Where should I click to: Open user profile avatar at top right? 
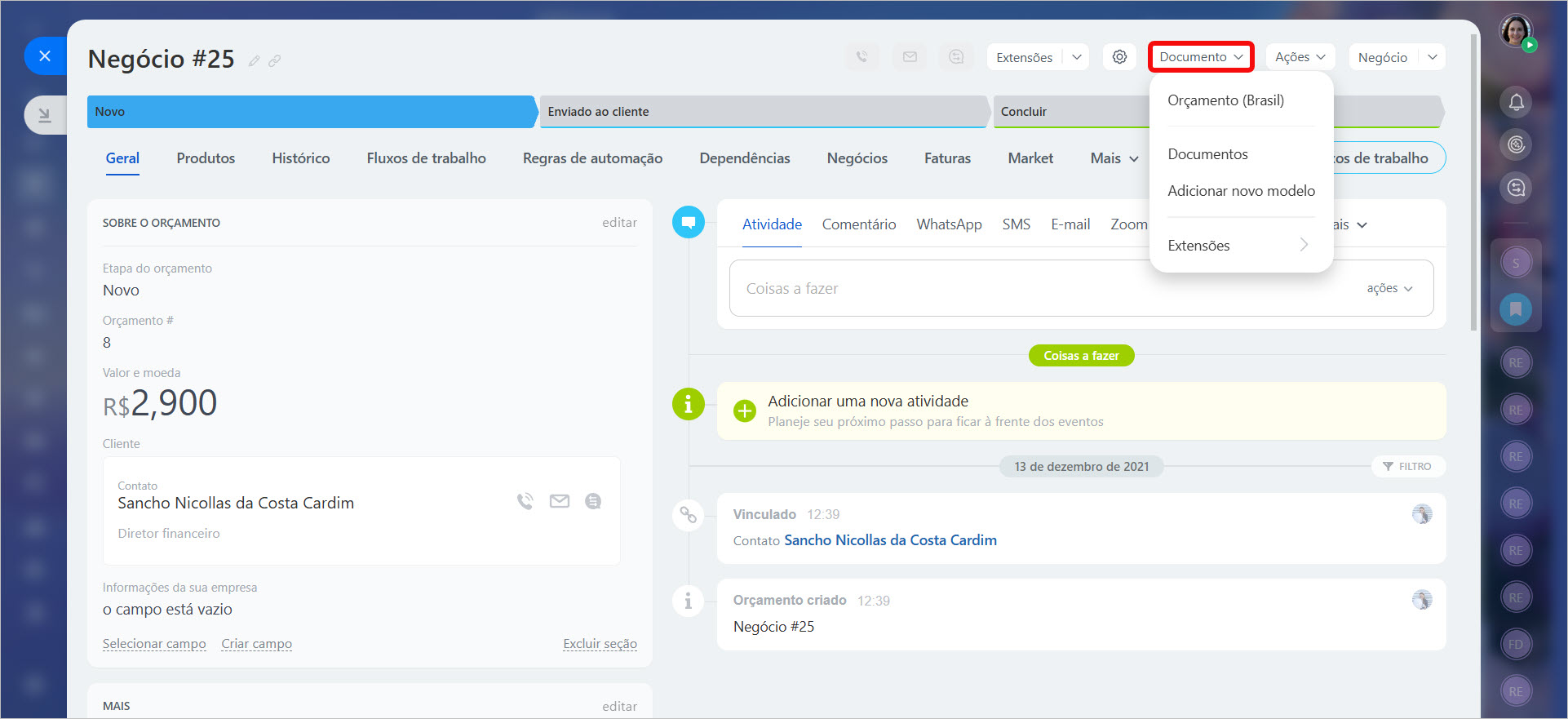(x=1516, y=32)
